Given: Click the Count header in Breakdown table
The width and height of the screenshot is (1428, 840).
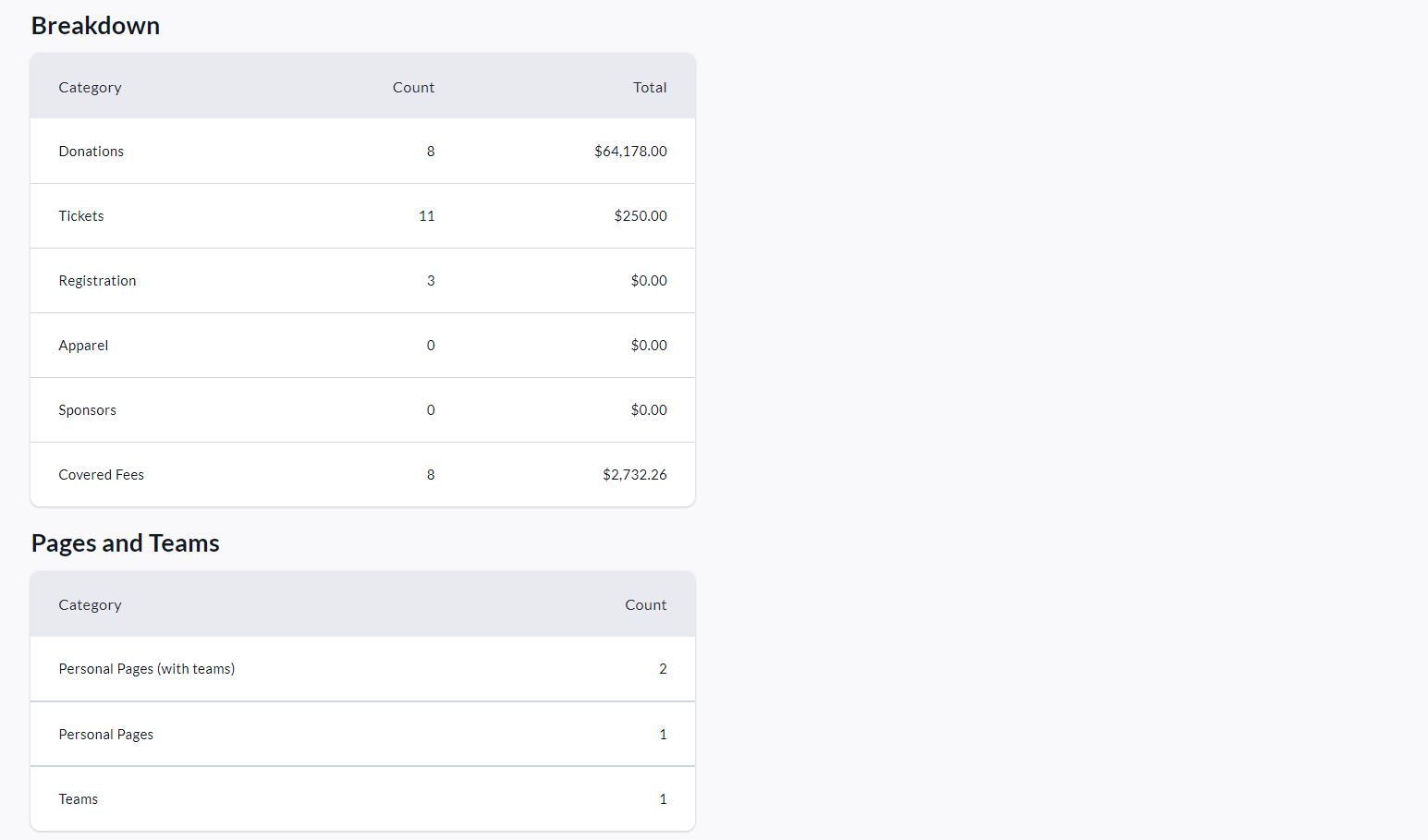Looking at the screenshot, I should tap(413, 88).
